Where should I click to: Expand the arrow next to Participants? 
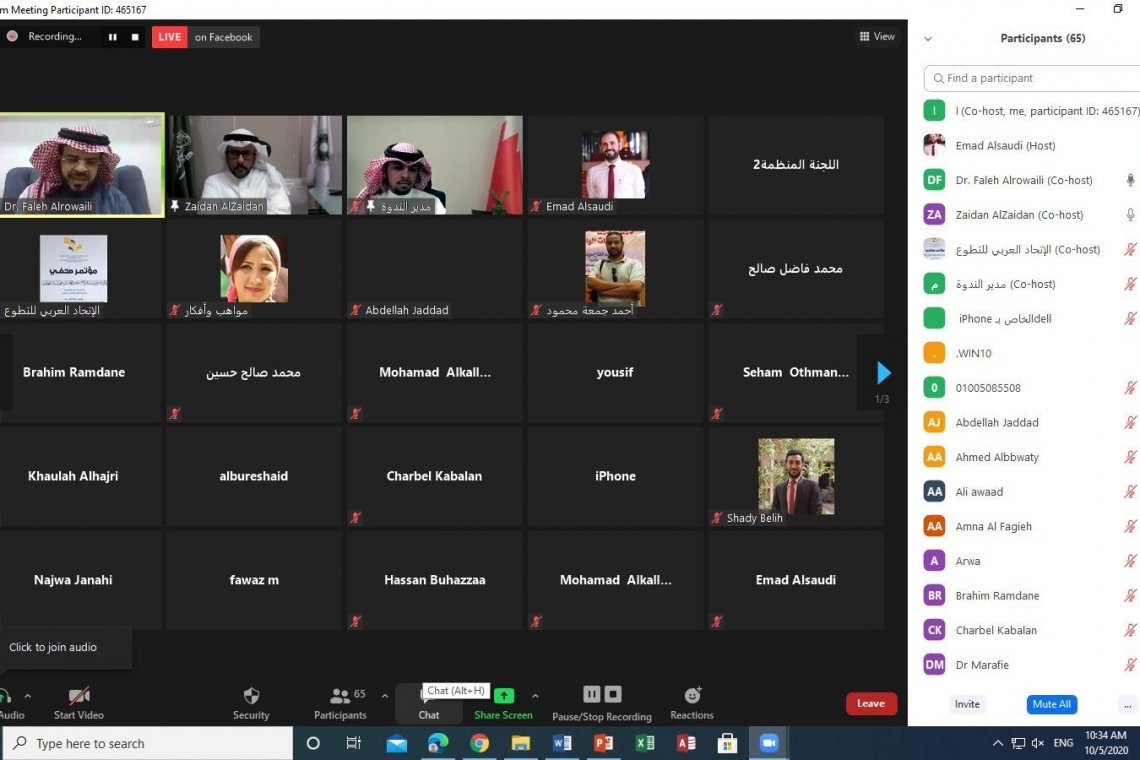385,696
